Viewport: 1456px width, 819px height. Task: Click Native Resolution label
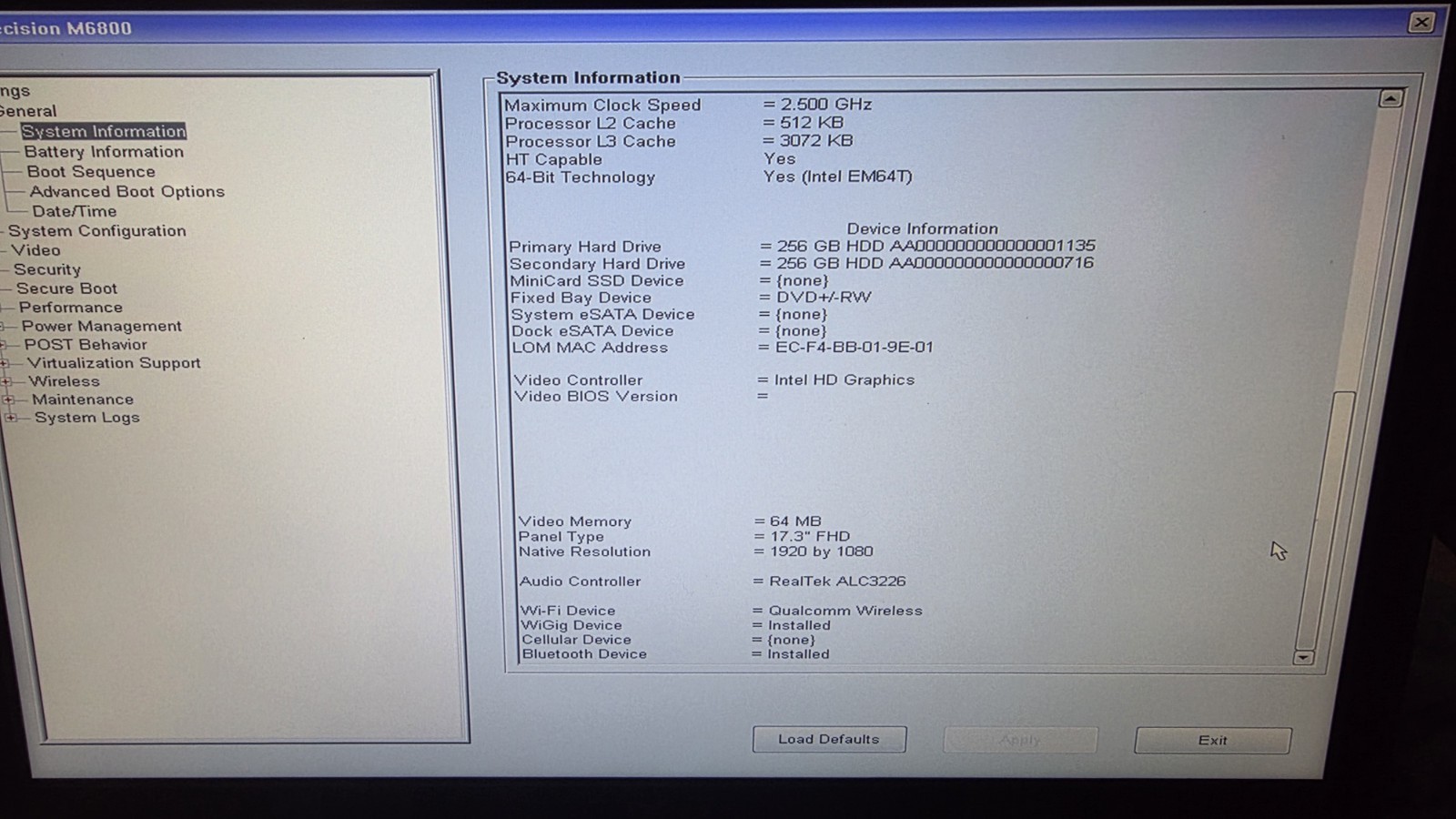pyautogui.click(x=584, y=551)
